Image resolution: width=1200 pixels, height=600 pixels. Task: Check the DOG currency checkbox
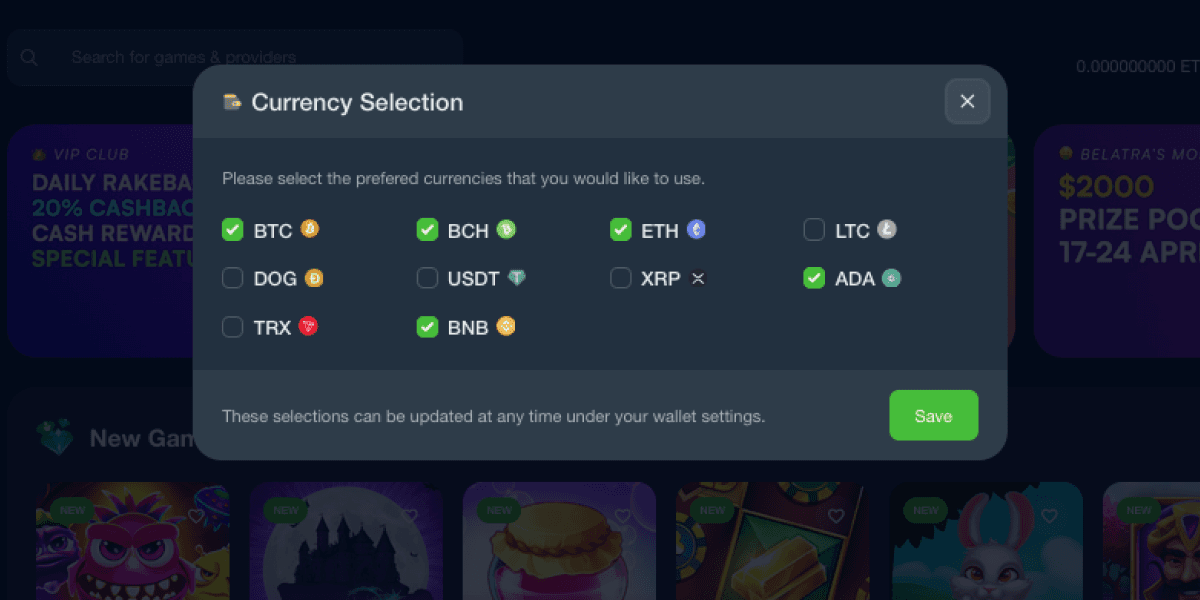pyautogui.click(x=233, y=278)
